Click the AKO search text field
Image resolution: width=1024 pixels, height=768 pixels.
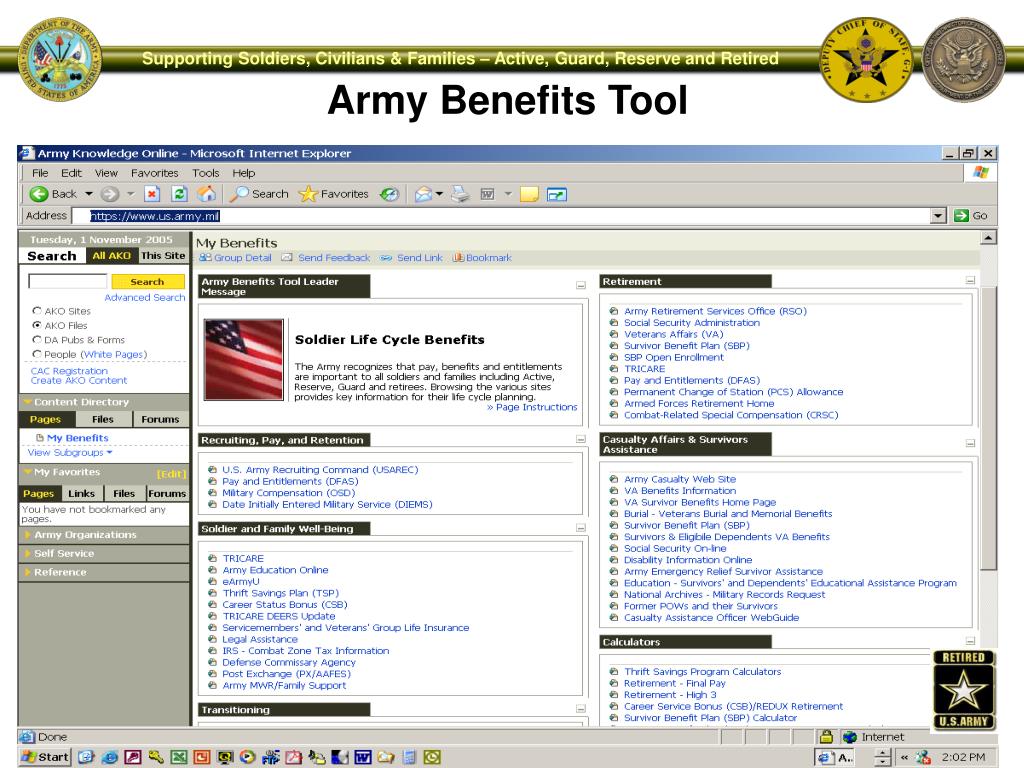coord(68,281)
